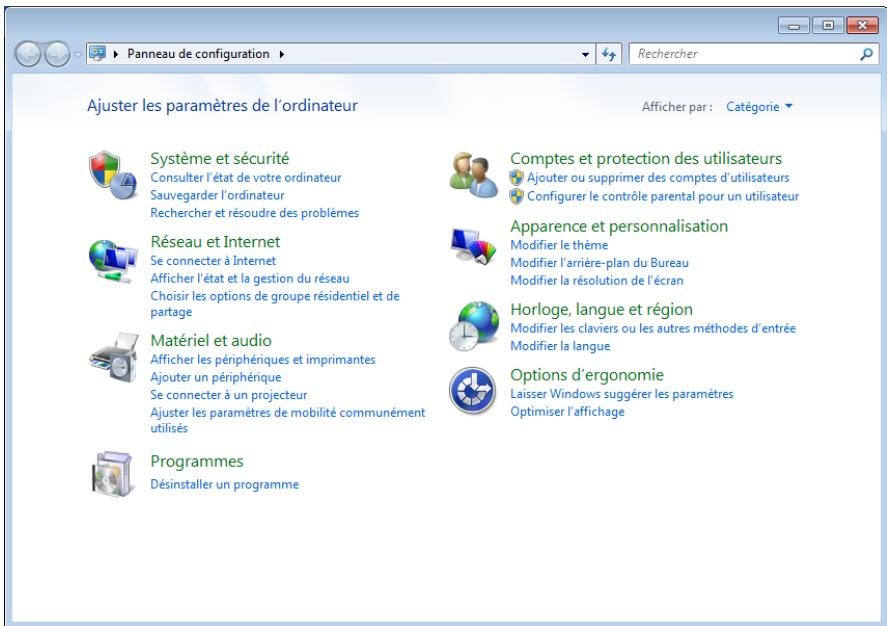Click Configurer le contrôle parental text link
887x626 pixels.
(x=663, y=196)
